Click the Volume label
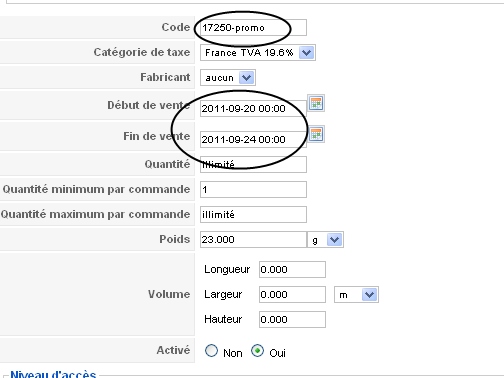Viewport: 504px width, 378px height. 169,294
